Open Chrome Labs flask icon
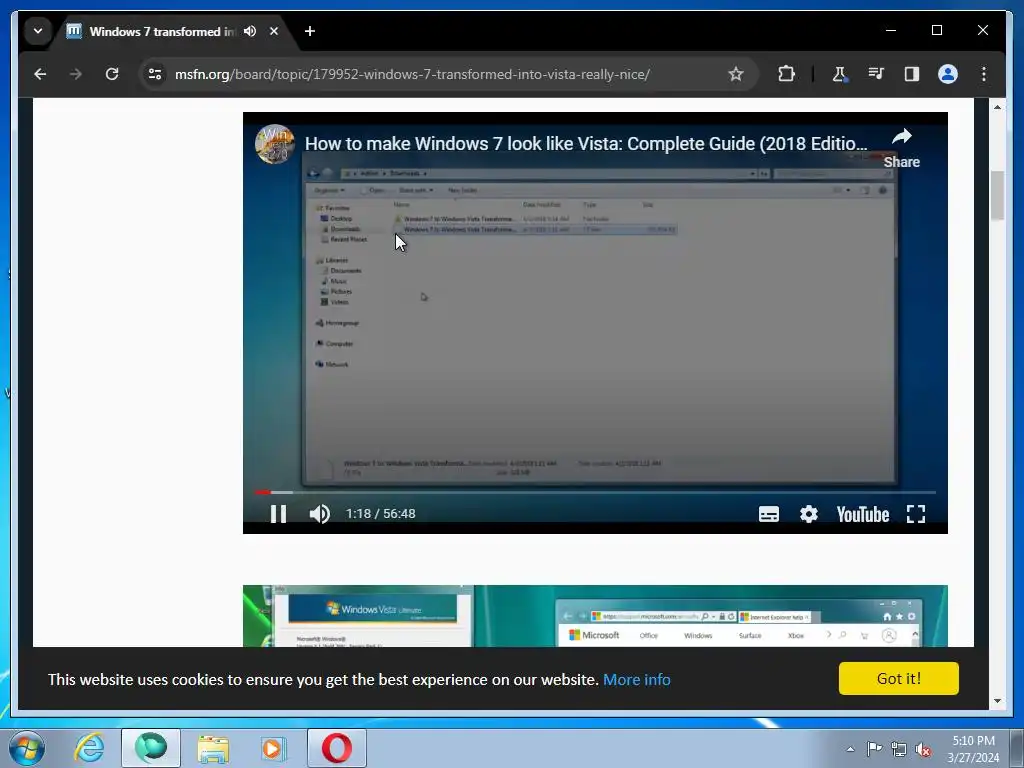This screenshot has width=1024, height=768. click(x=840, y=74)
